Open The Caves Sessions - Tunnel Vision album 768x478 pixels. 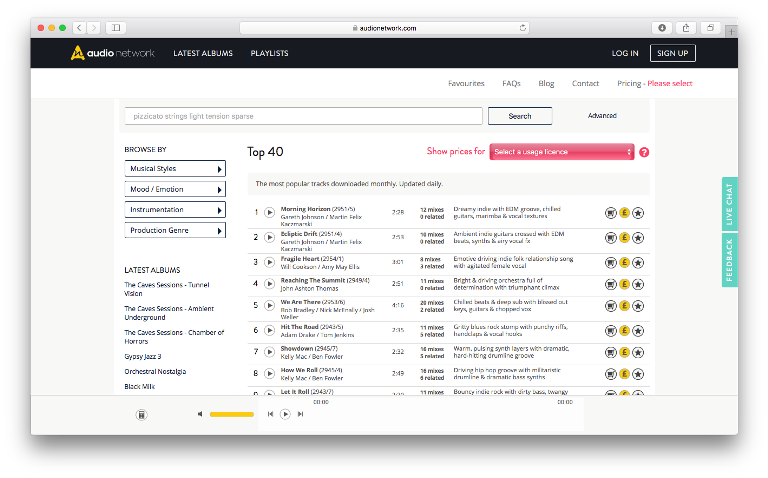167,289
